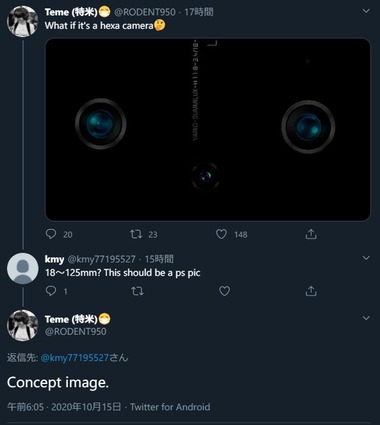Retweet kmy's ps pic comment
This screenshot has width=380, height=425.
pos(137,291)
